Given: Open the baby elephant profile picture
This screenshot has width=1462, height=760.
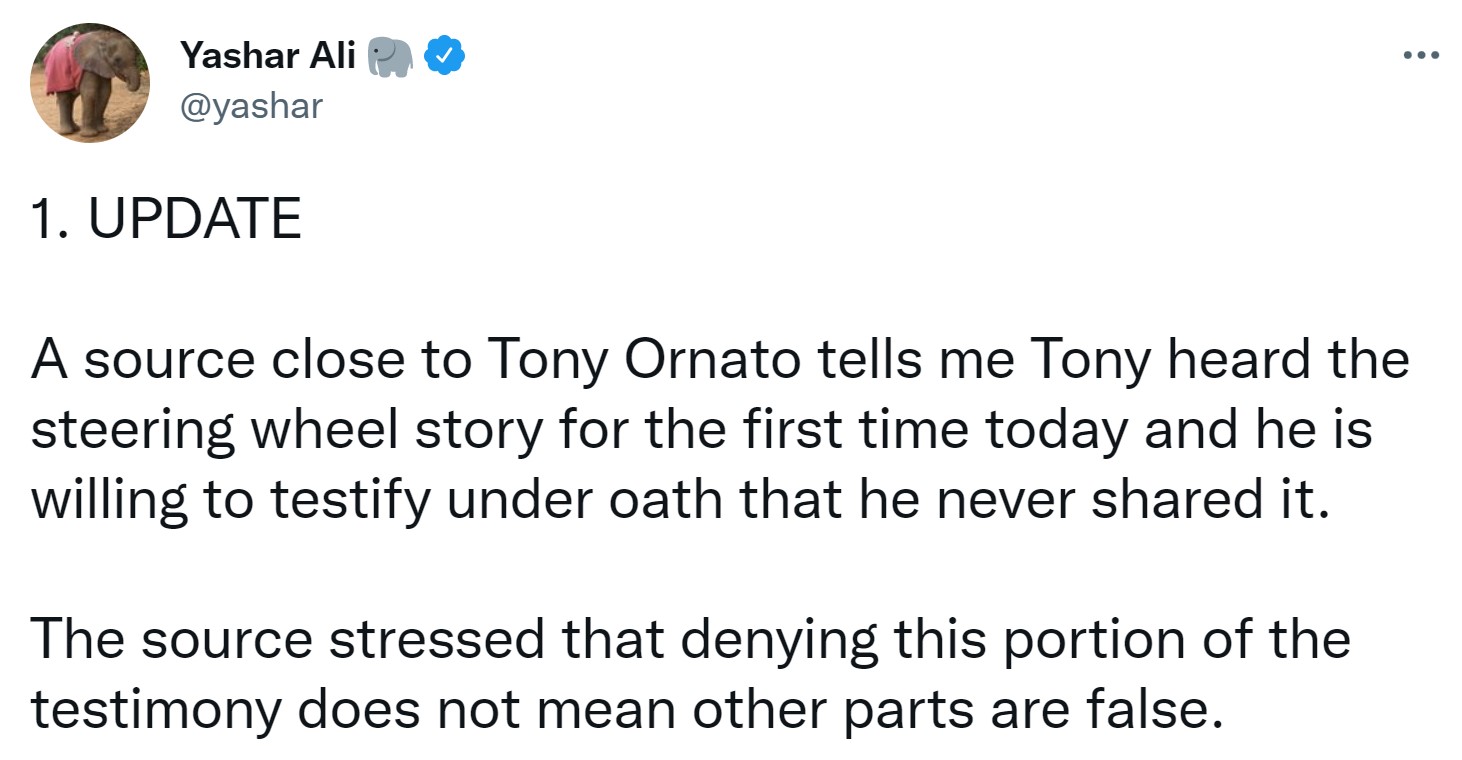Looking at the screenshot, I should [90, 83].
